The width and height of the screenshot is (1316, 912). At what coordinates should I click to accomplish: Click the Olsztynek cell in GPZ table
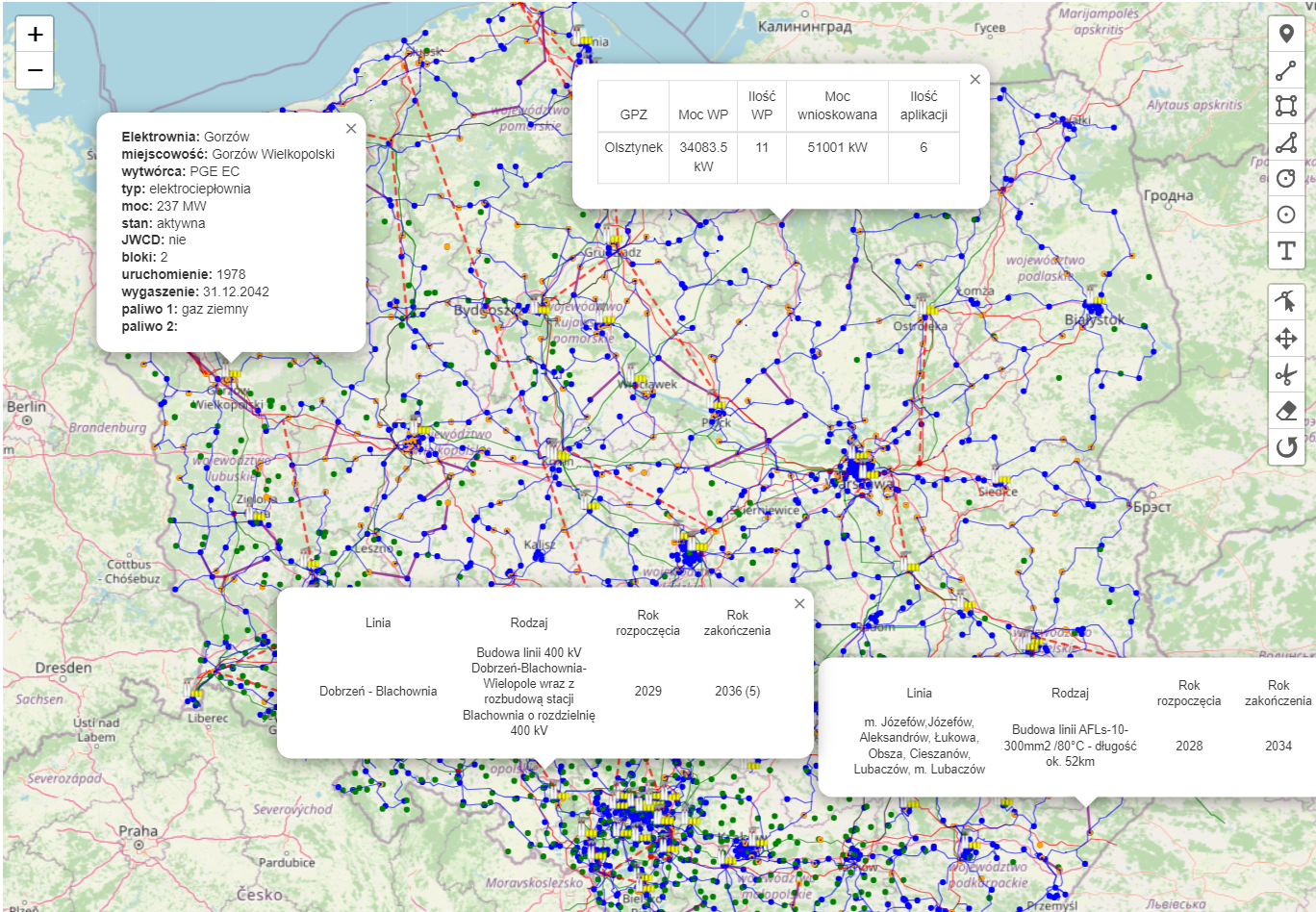tap(633, 148)
